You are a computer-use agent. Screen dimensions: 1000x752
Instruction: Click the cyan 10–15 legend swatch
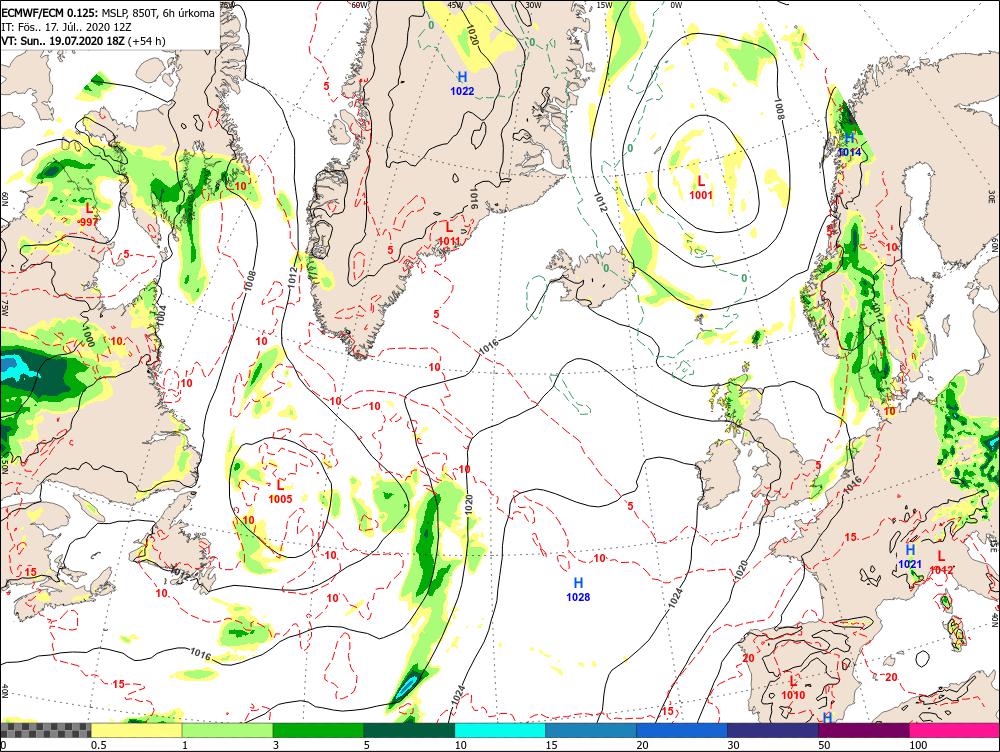[500, 730]
